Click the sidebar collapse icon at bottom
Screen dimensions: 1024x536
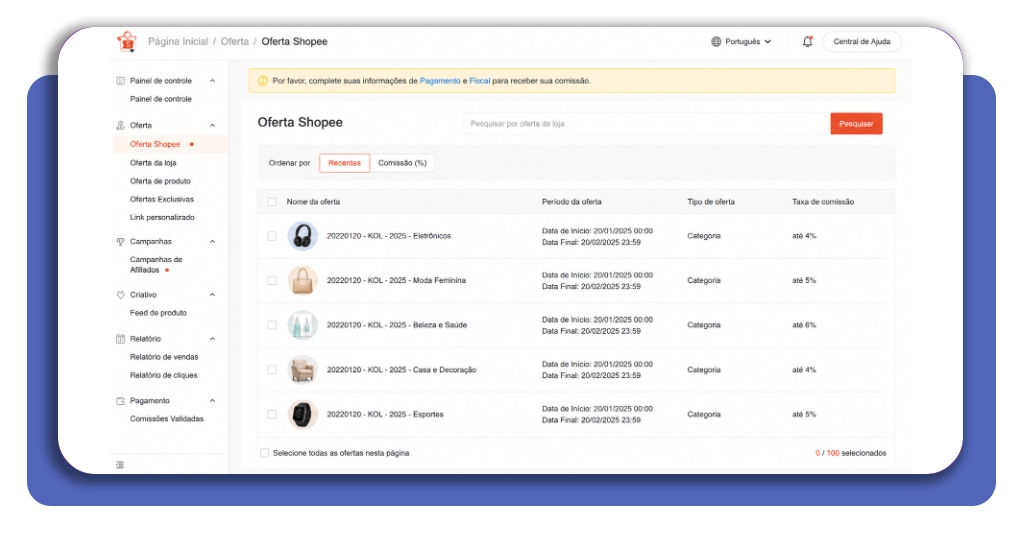click(120, 465)
